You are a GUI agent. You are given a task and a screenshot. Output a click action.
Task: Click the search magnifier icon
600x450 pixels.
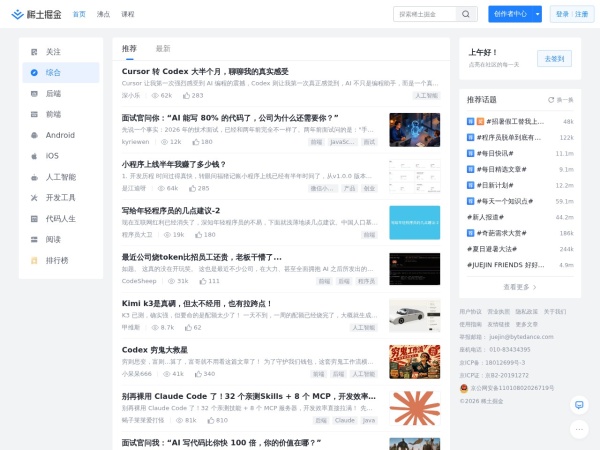[466, 14]
